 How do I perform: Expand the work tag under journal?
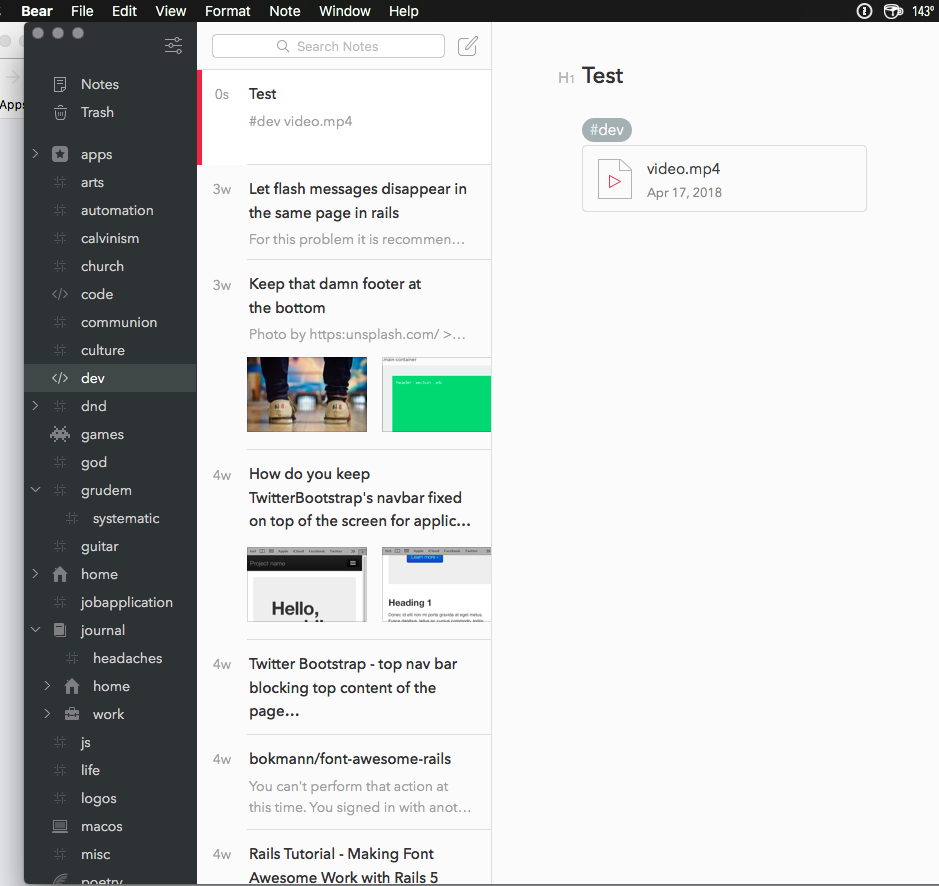tap(47, 713)
